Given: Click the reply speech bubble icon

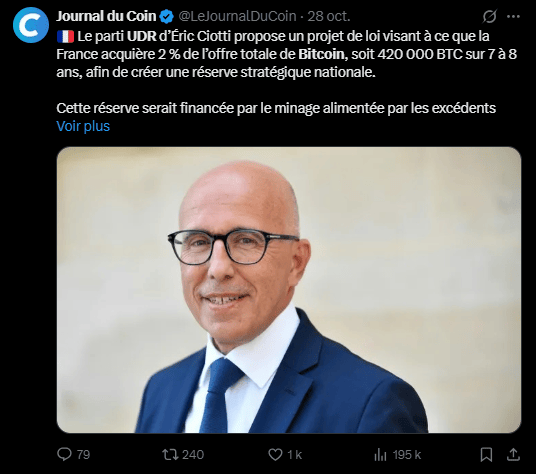Looking at the screenshot, I should coord(64,455).
